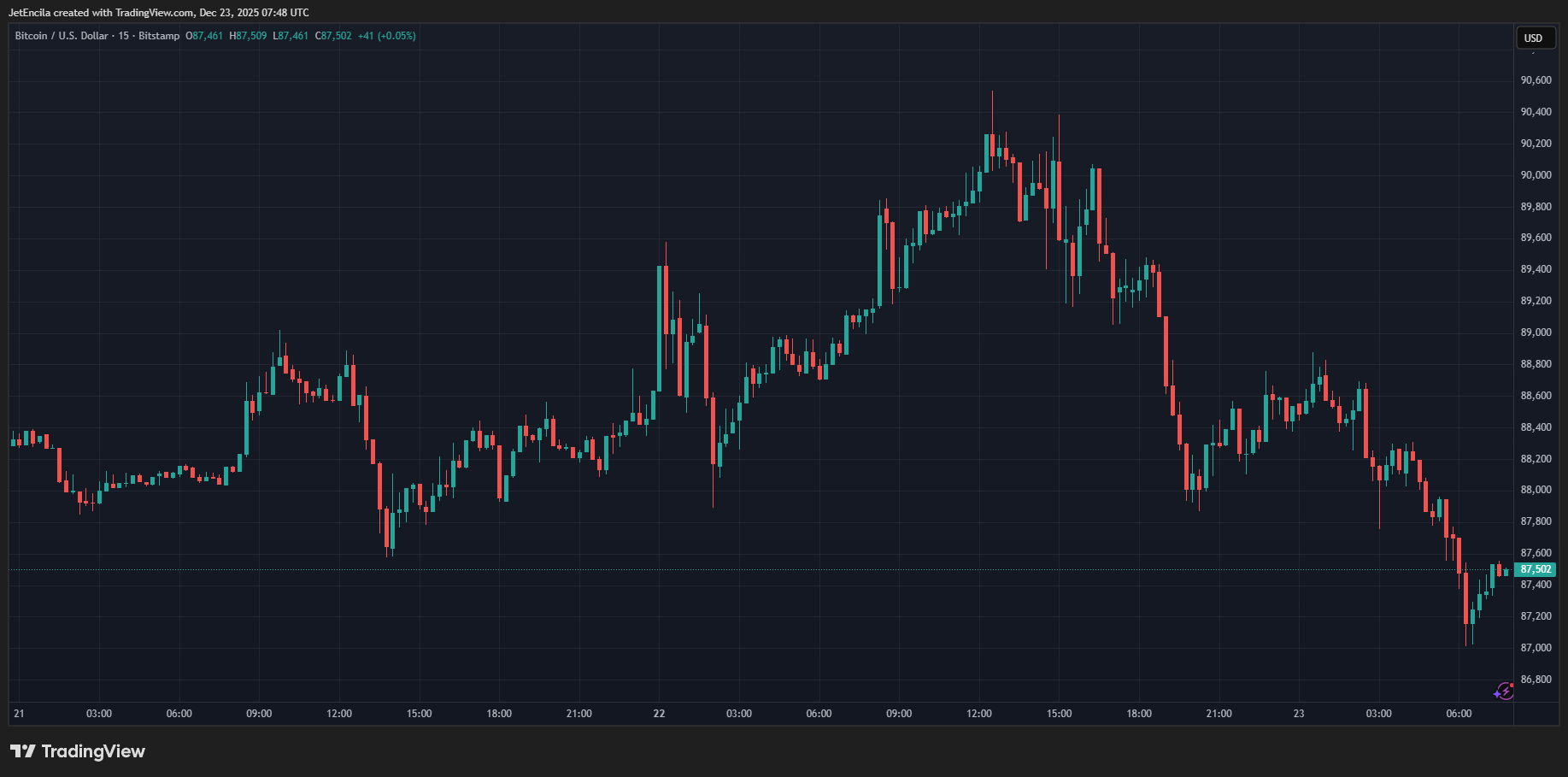The image size is (1568, 777).
Task: Click the 90,000 price axis label
Action: pos(1536,175)
